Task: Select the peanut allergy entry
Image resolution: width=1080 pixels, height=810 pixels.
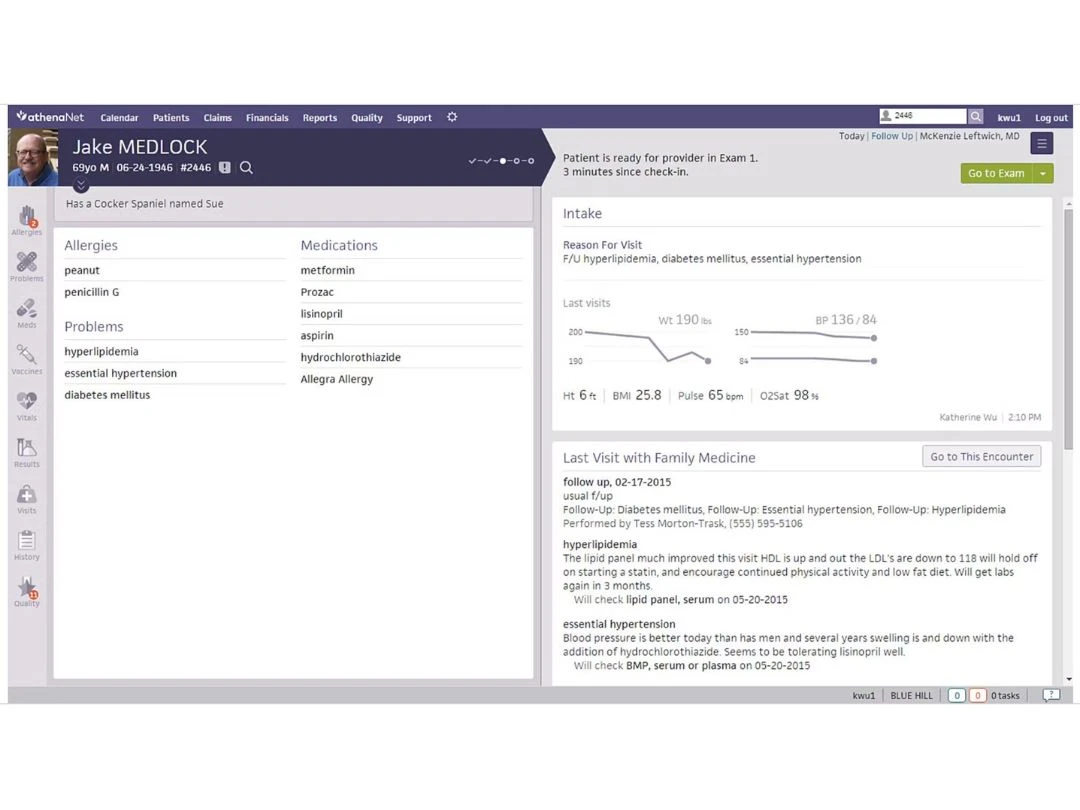Action: point(82,270)
